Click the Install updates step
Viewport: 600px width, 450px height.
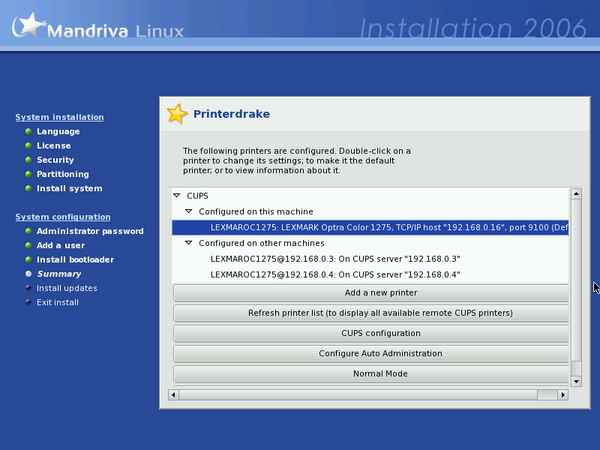(x=67, y=288)
